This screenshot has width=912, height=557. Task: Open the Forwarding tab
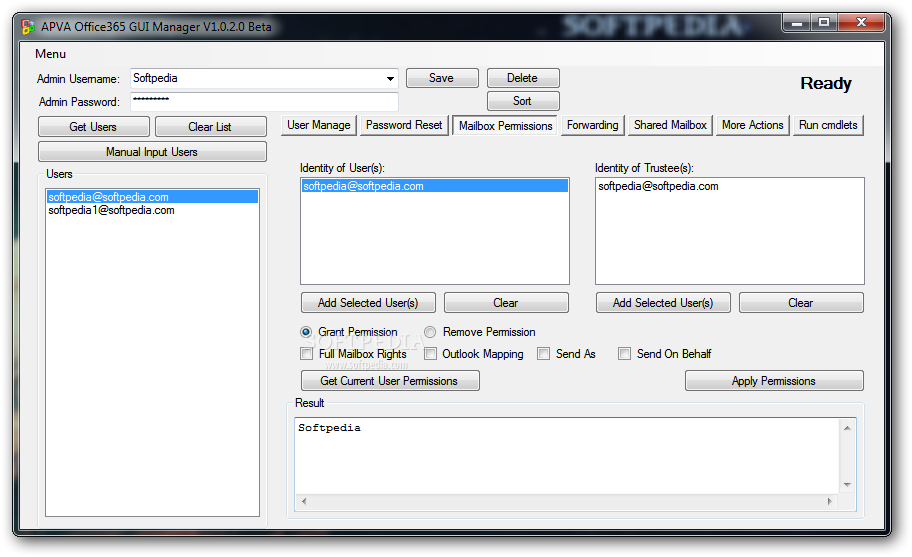coord(593,126)
